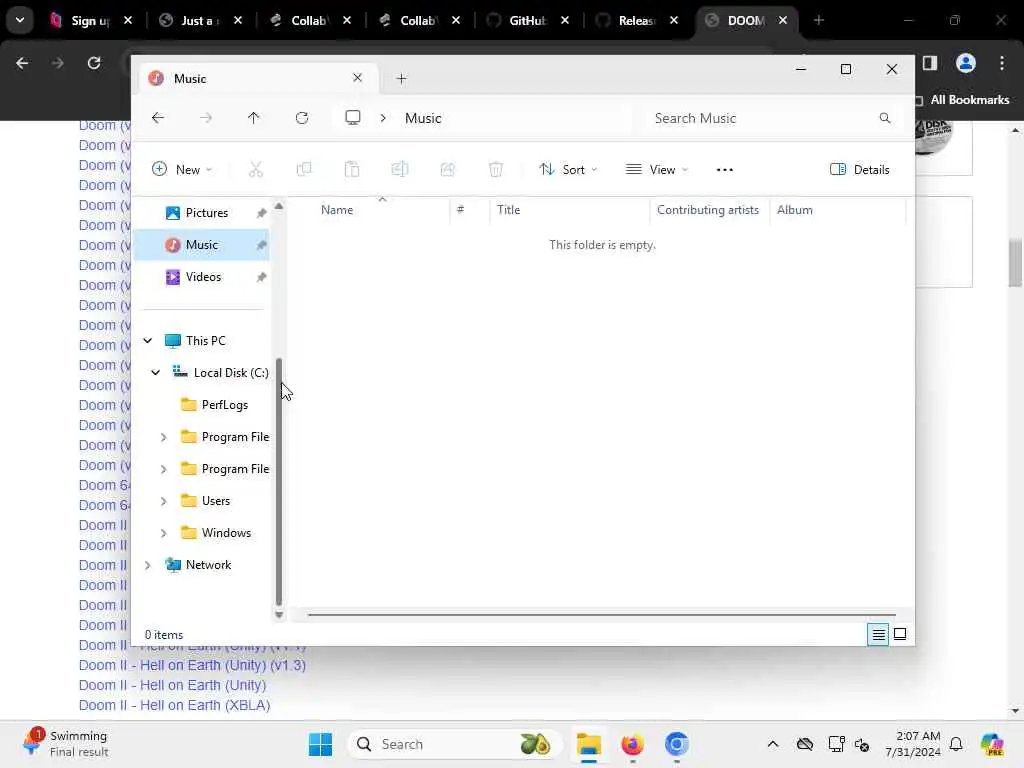Select the DOOM browser tab
This screenshot has width=1024, height=768.
(746, 20)
